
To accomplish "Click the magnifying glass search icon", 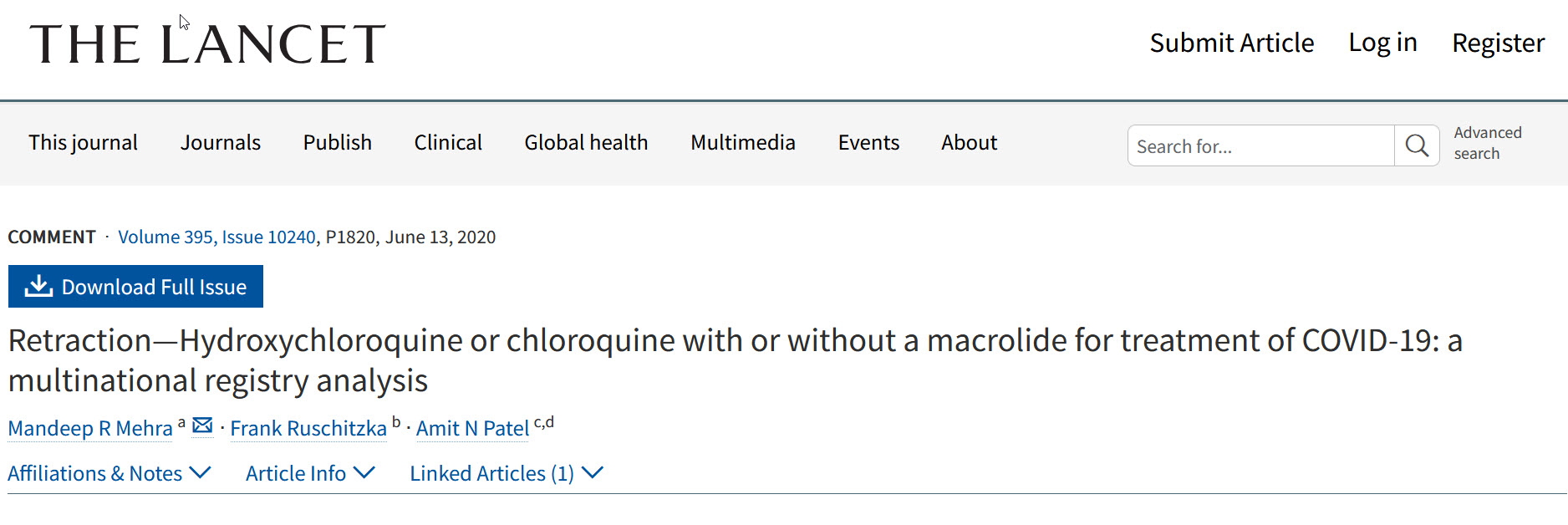I will tap(1417, 146).
